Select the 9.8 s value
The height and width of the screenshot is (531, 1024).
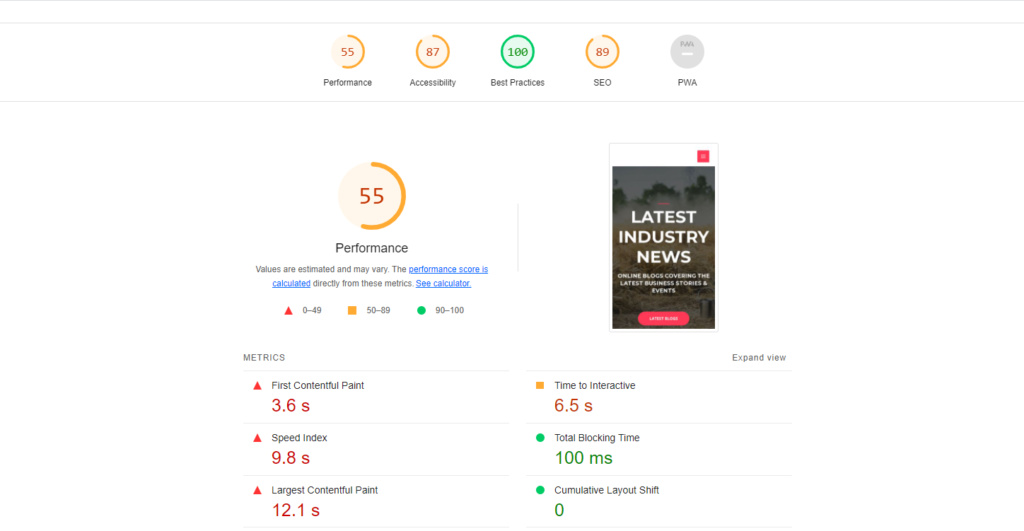[291, 458]
